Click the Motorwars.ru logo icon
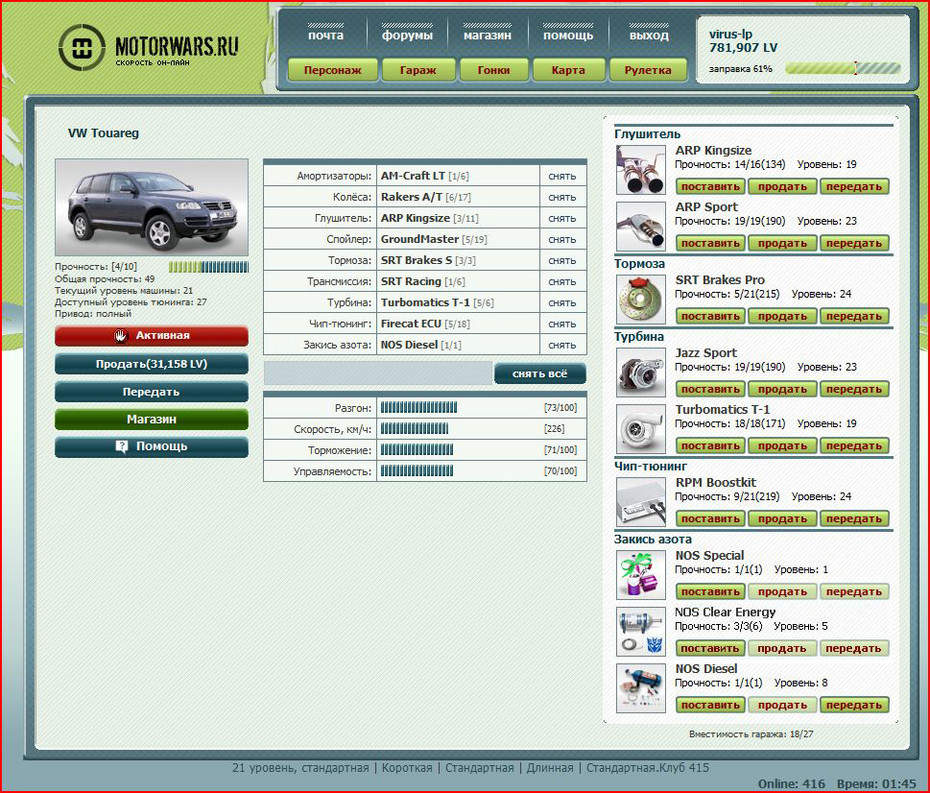 [x=82, y=47]
